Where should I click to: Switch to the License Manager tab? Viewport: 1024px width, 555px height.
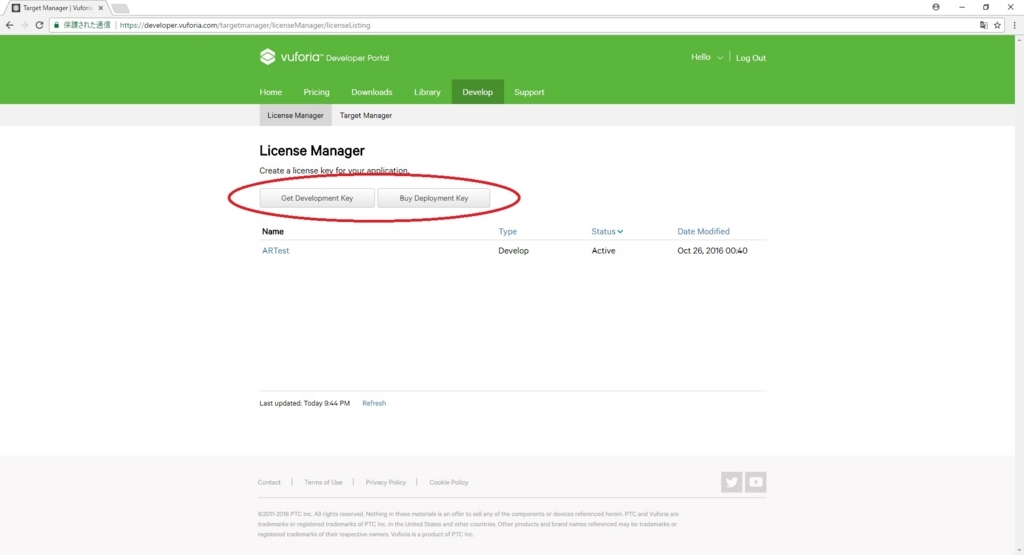(295, 115)
